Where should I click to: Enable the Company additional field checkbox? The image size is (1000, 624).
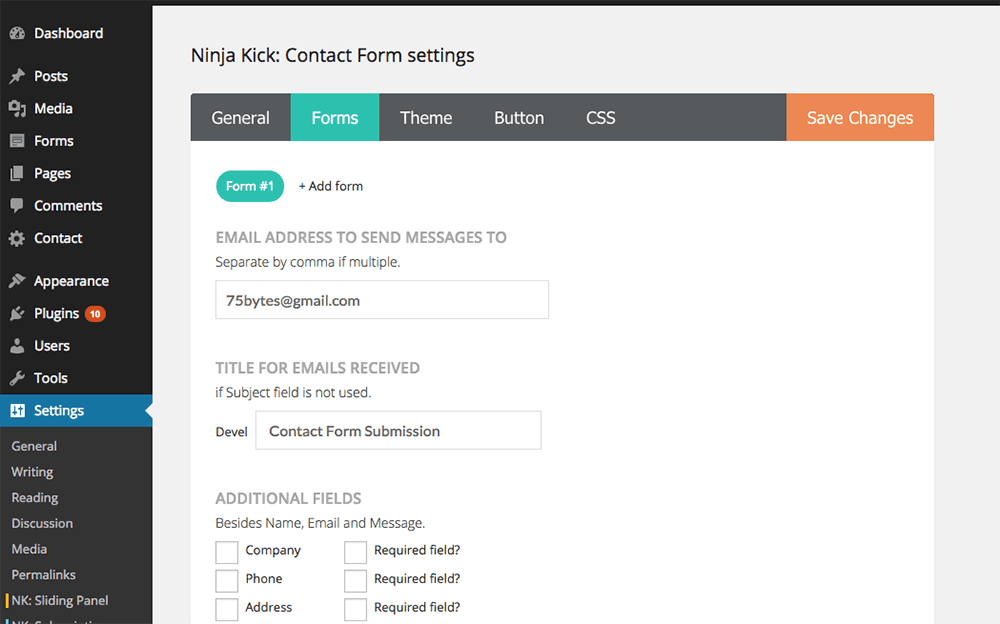click(x=226, y=552)
